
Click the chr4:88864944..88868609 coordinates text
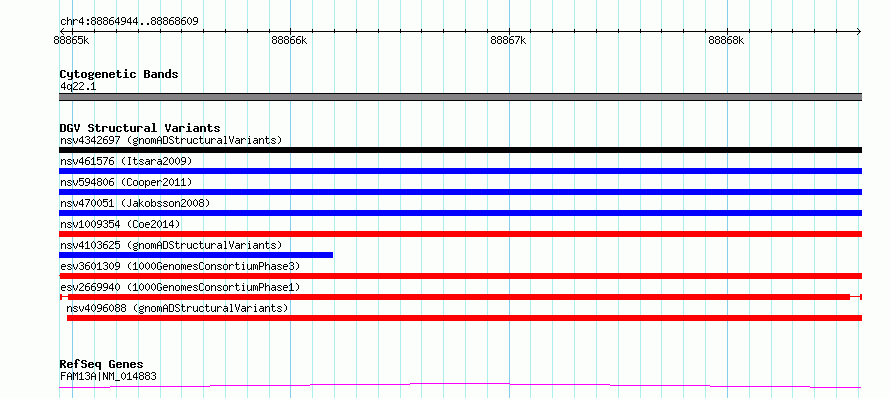click(x=129, y=22)
